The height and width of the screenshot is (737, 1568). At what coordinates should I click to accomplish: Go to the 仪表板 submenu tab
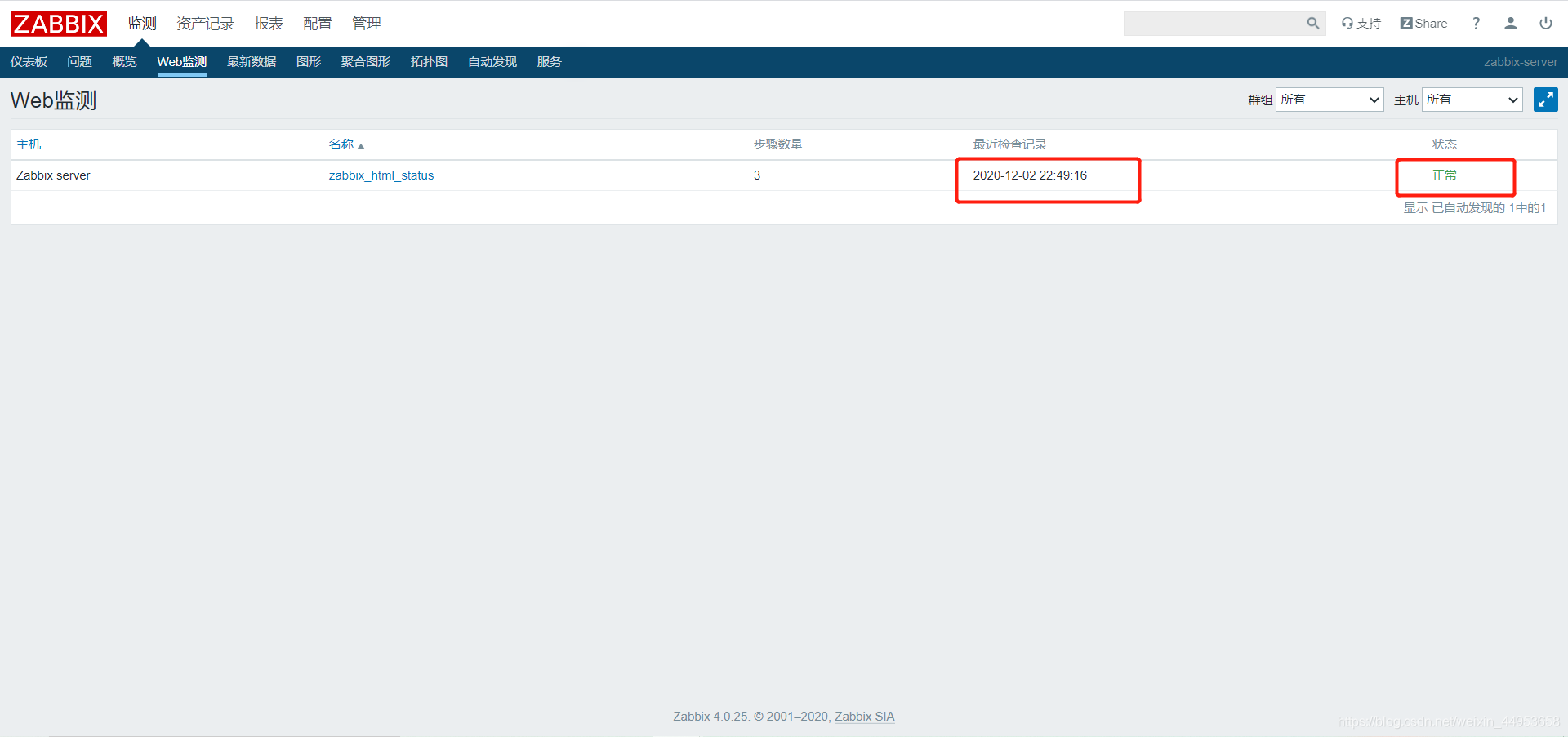(x=29, y=62)
